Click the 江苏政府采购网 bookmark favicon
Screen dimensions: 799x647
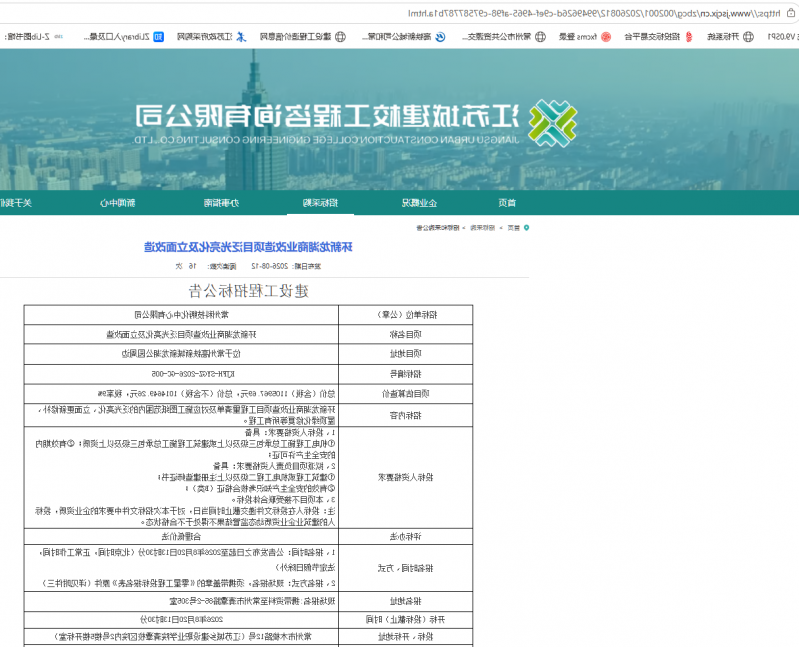(241, 37)
